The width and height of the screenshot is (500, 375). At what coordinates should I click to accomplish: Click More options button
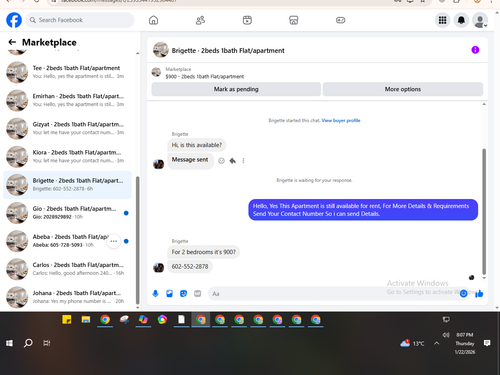tap(403, 89)
